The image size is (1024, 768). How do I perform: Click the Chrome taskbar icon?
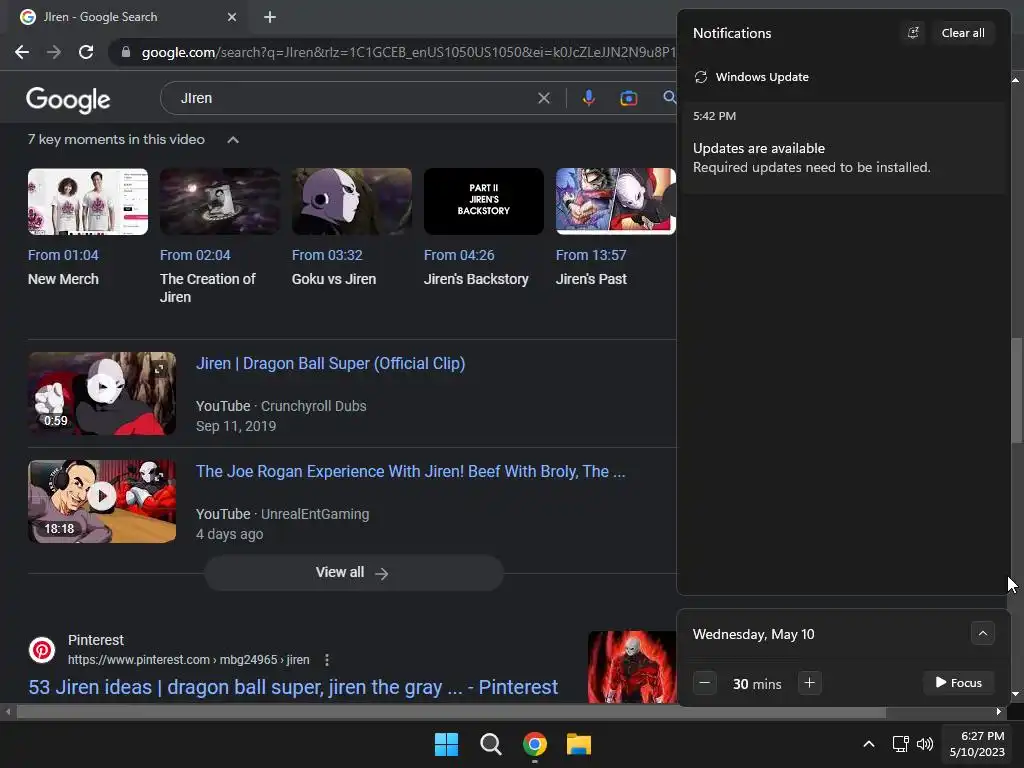coord(535,744)
